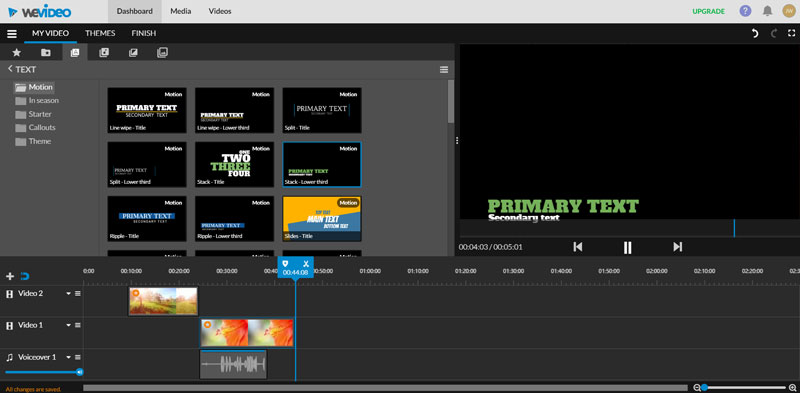
Task: Zoom in the timeline magnifier
Action: [792, 388]
